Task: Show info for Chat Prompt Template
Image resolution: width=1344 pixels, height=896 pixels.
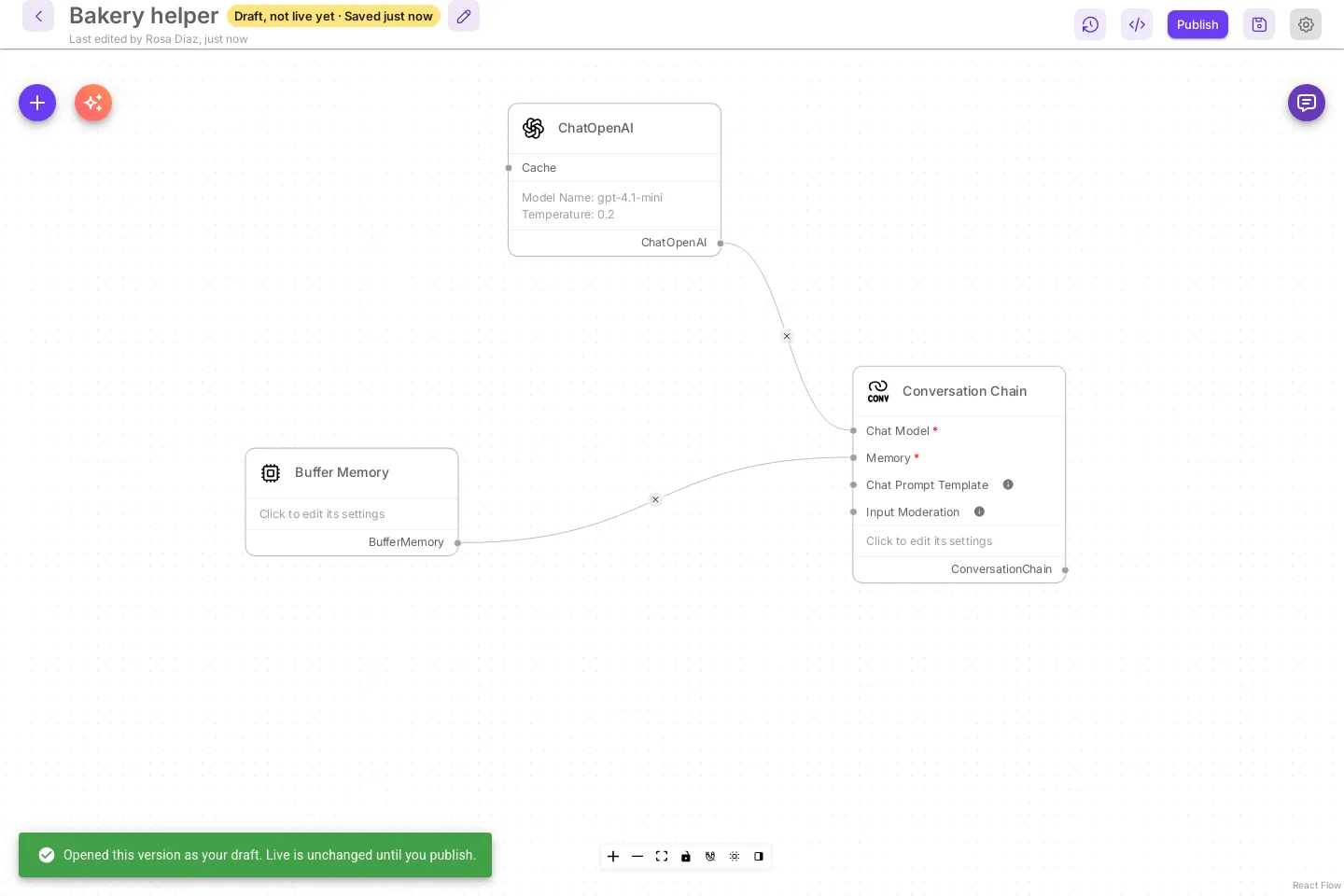Action: pos(1008,484)
